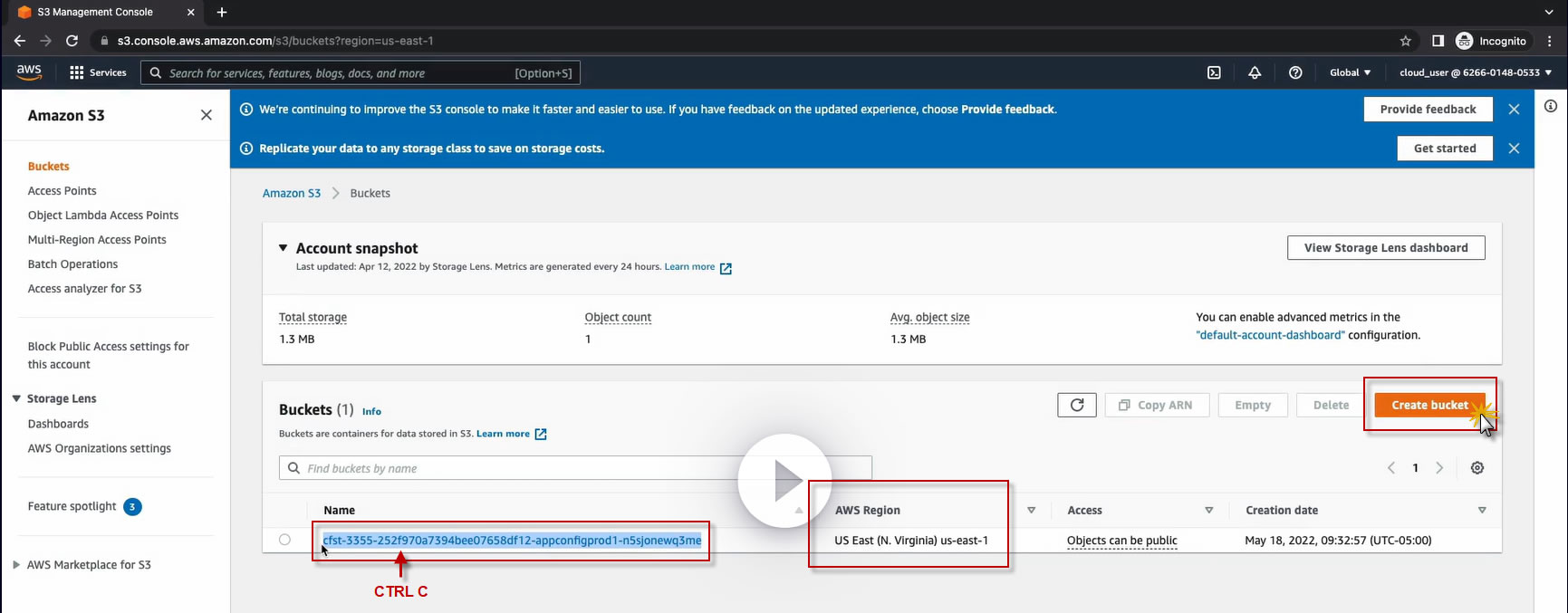The image size is (1568, 613).
Task: Open Batch Operations
Action: (x=72, y=264)
